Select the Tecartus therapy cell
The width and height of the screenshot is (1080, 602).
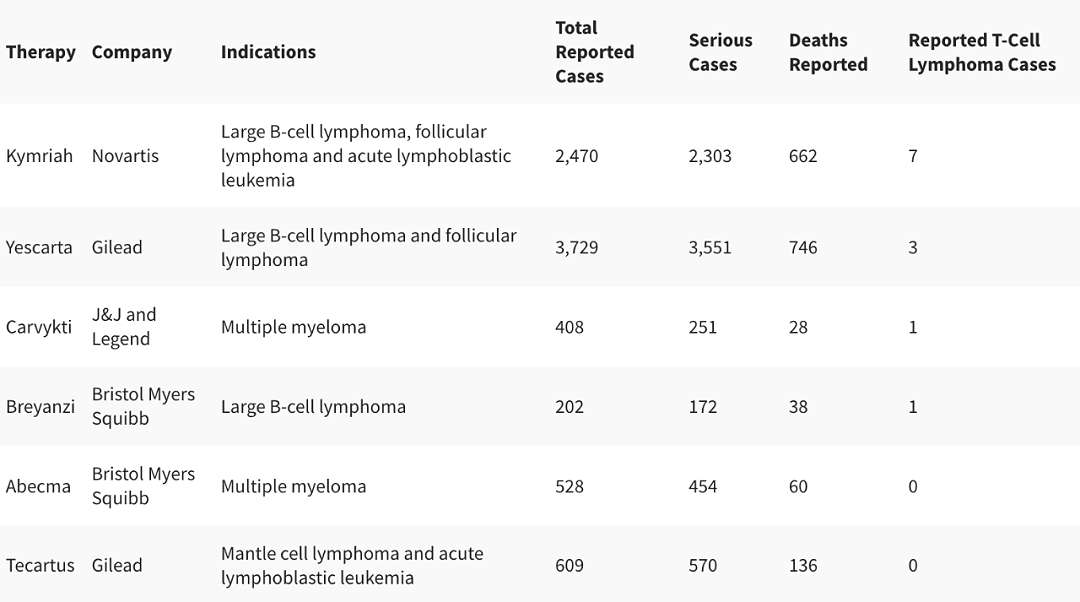pos(40,565)
